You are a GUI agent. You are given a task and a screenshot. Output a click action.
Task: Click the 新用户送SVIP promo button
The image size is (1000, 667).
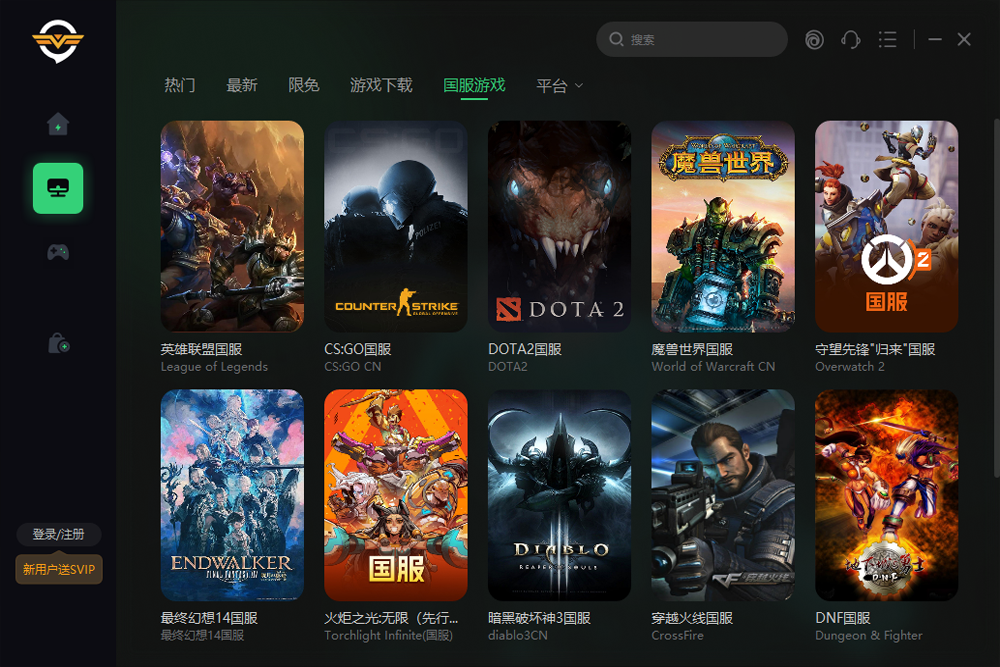pos(59,569)
